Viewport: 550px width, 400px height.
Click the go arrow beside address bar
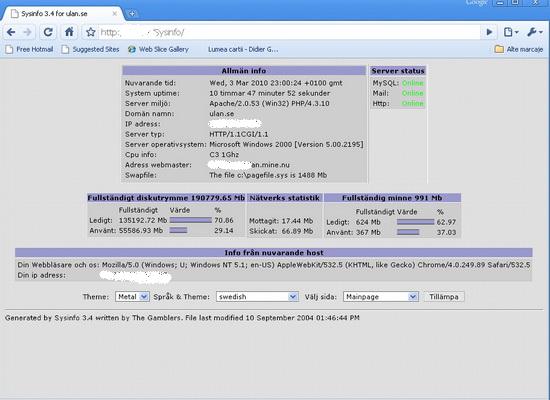click(x=489, y=32)
